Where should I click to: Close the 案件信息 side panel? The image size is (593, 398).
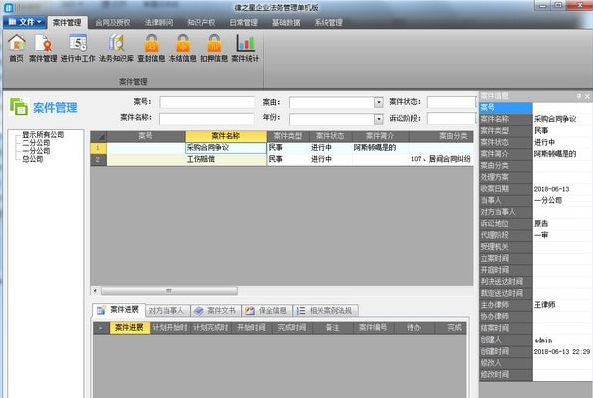[x=587, y=96]
